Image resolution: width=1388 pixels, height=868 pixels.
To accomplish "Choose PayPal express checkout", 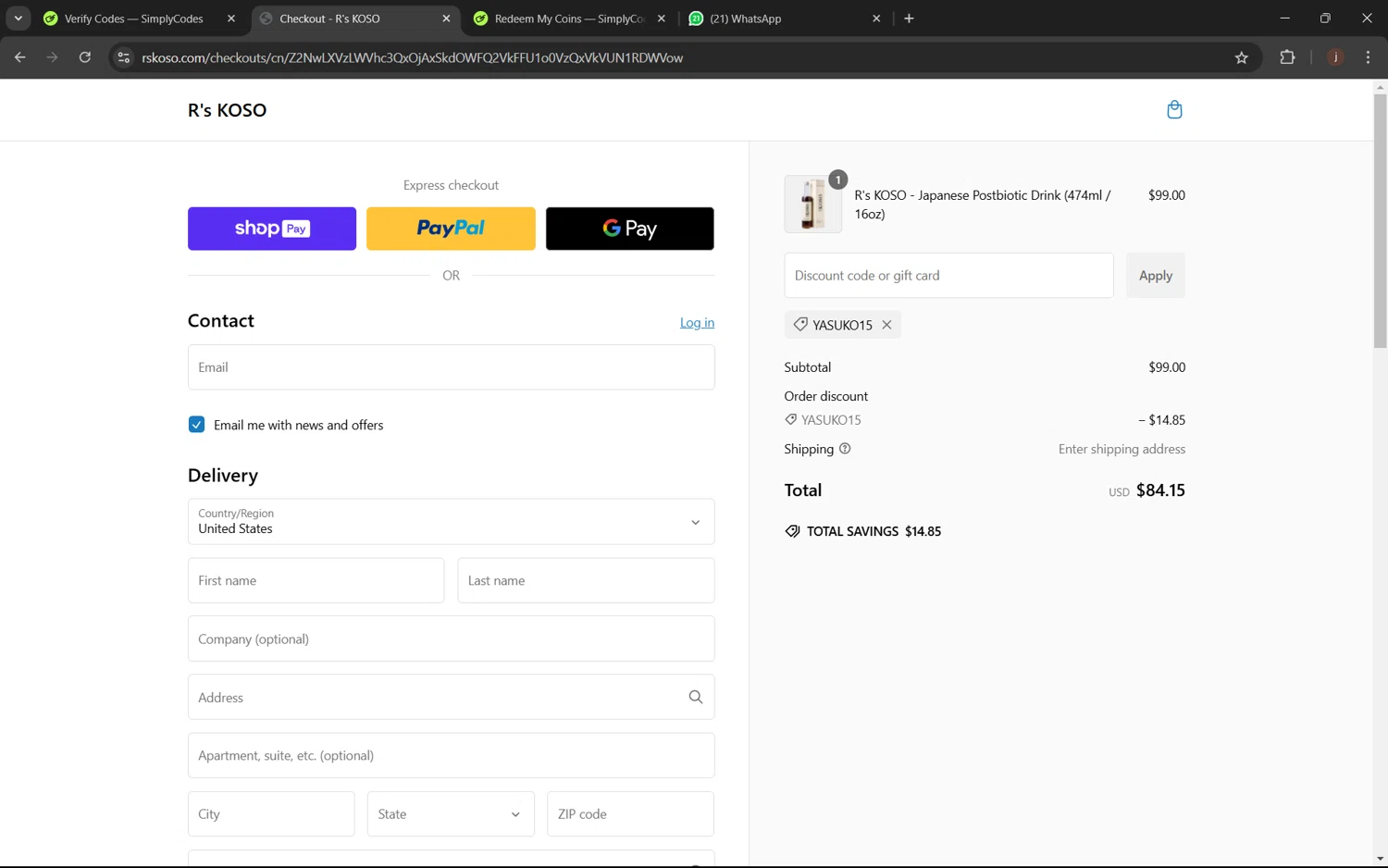I will pos(451,229).
